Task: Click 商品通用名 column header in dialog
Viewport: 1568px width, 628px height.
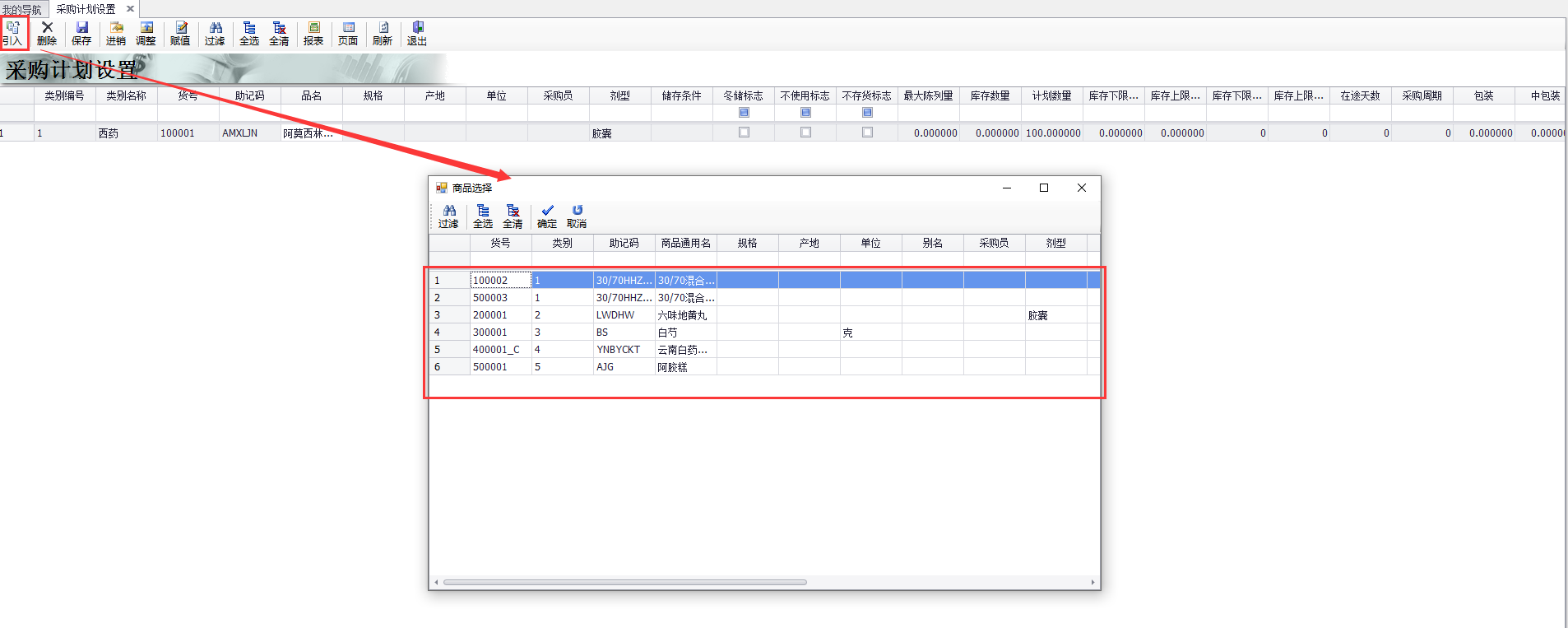Action: click(x=686, y=243)
